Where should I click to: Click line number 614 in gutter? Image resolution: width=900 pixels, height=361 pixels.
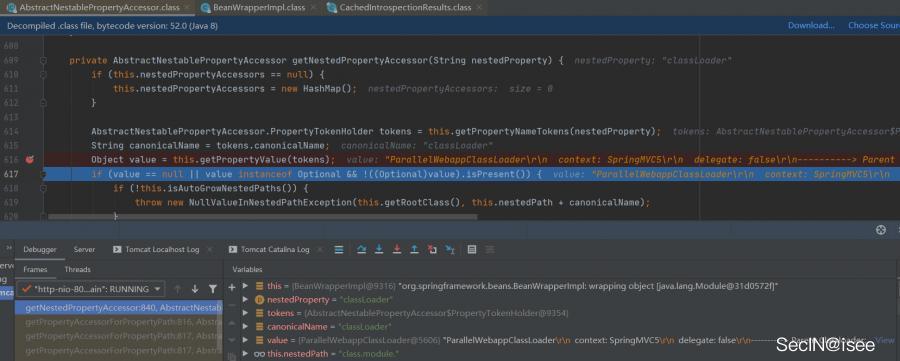click(x=11, y=131)
